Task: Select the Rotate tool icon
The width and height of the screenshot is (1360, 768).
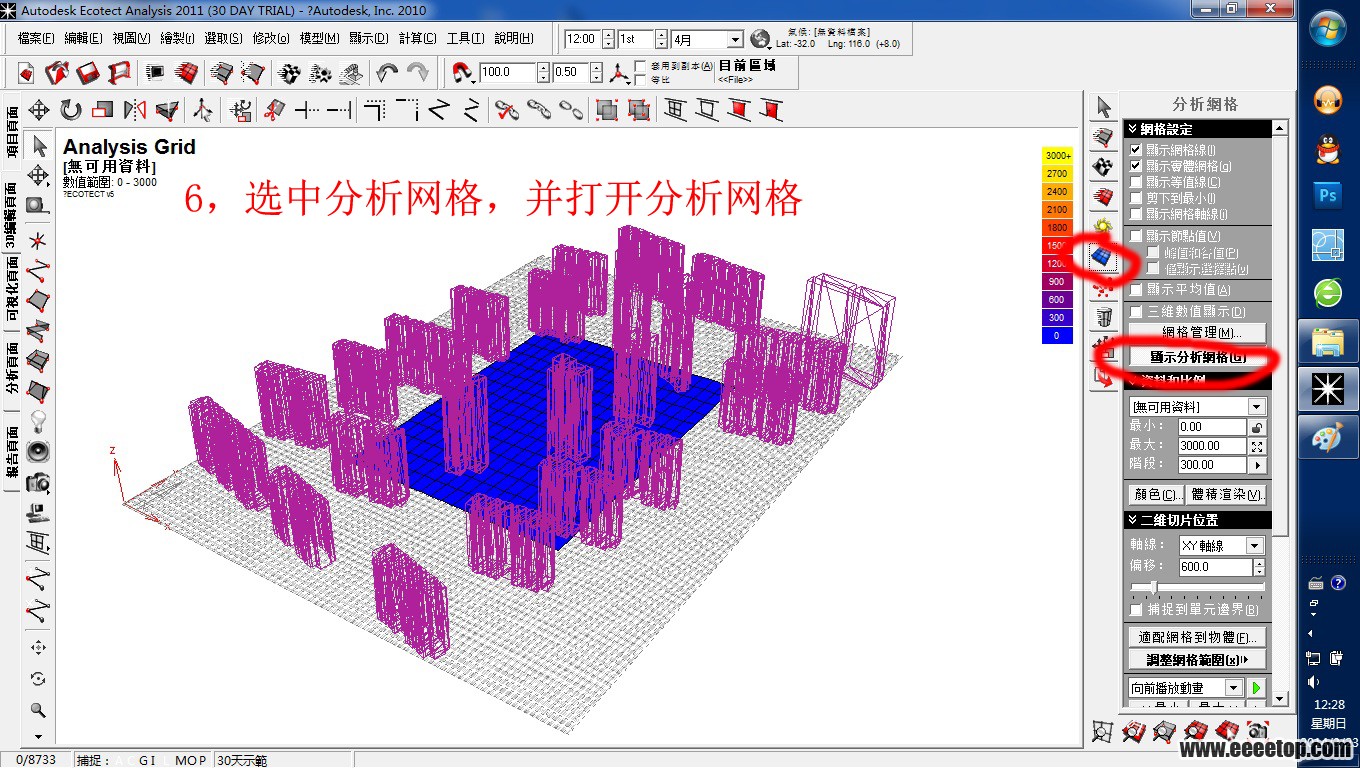Action: point(71,110)
